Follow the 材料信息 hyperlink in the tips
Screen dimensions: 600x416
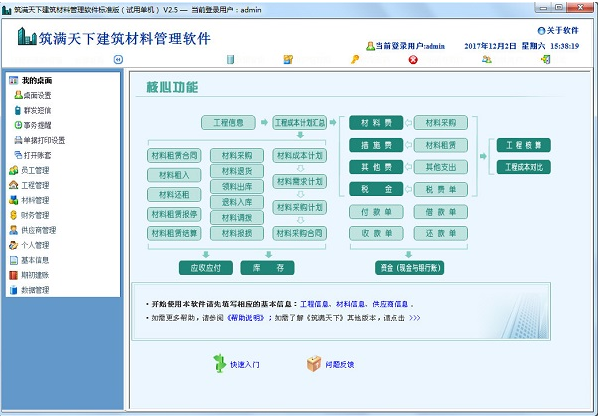pyautogui.click(x=350, y=304)
